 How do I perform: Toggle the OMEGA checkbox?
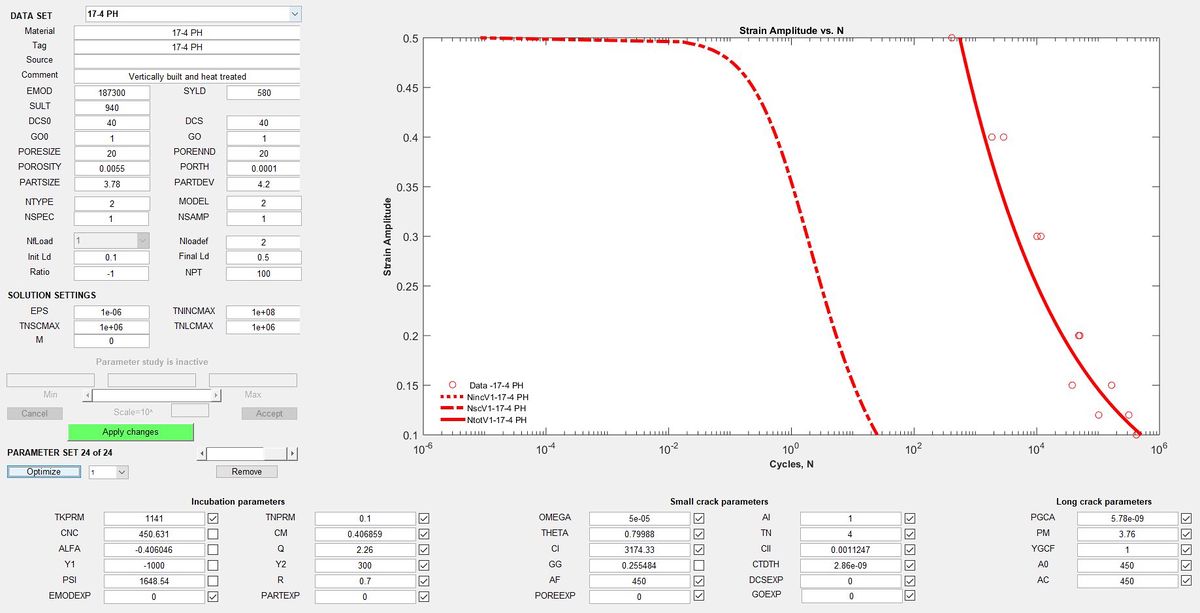coord(698,518)
